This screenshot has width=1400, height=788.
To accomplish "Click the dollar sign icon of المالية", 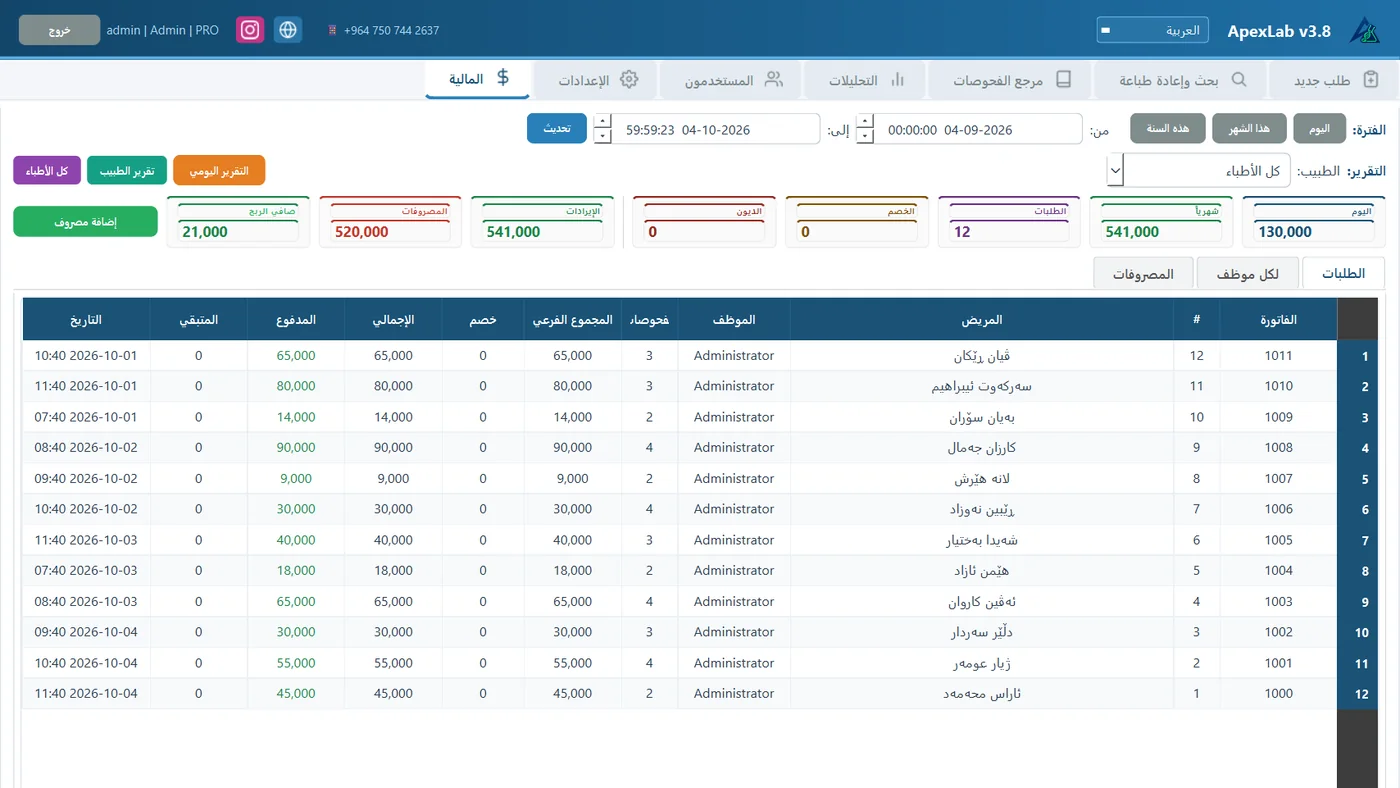I will point(503,78).
